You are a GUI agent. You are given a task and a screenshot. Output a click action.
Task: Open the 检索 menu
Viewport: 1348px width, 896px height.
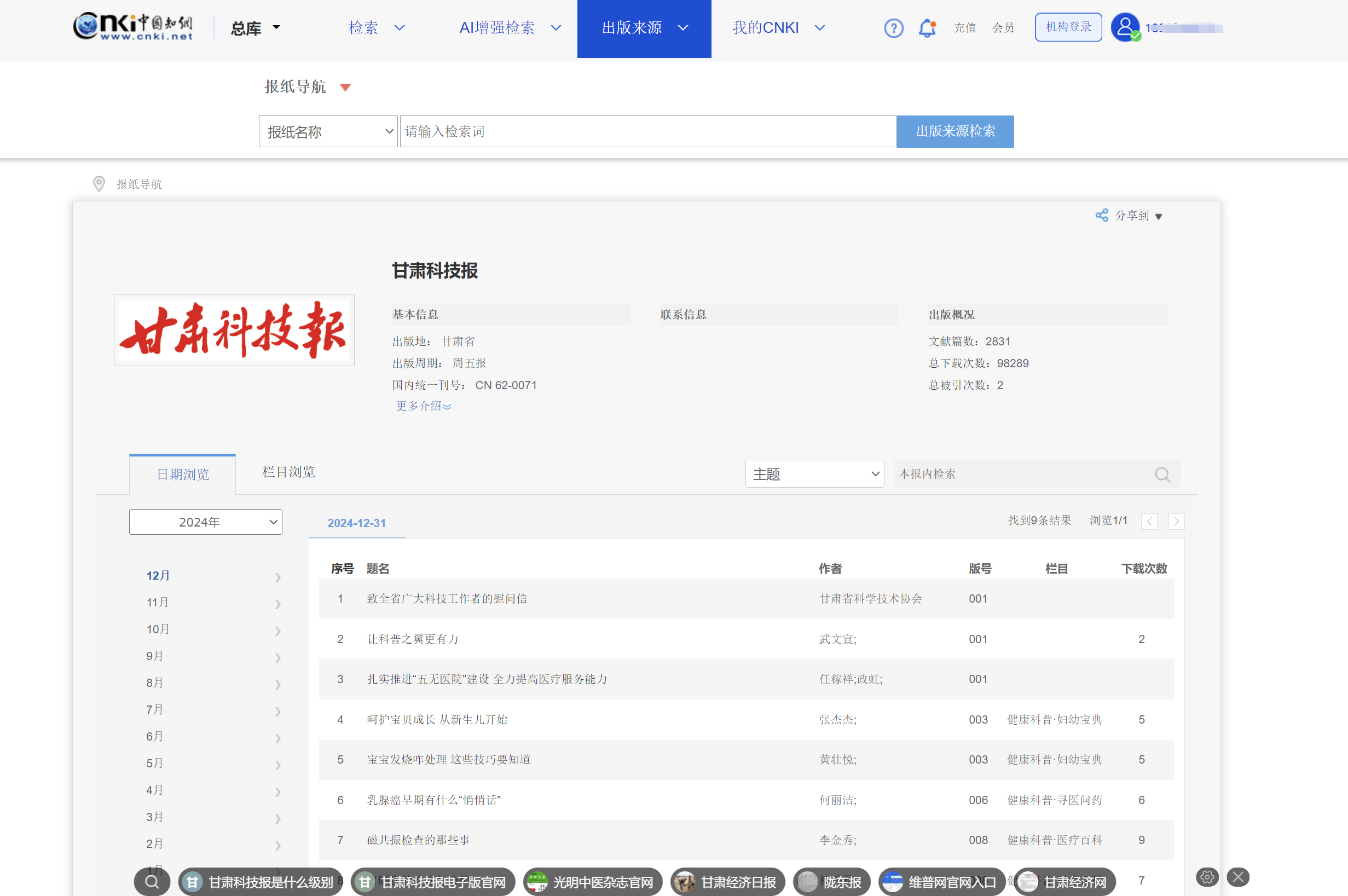377,27
